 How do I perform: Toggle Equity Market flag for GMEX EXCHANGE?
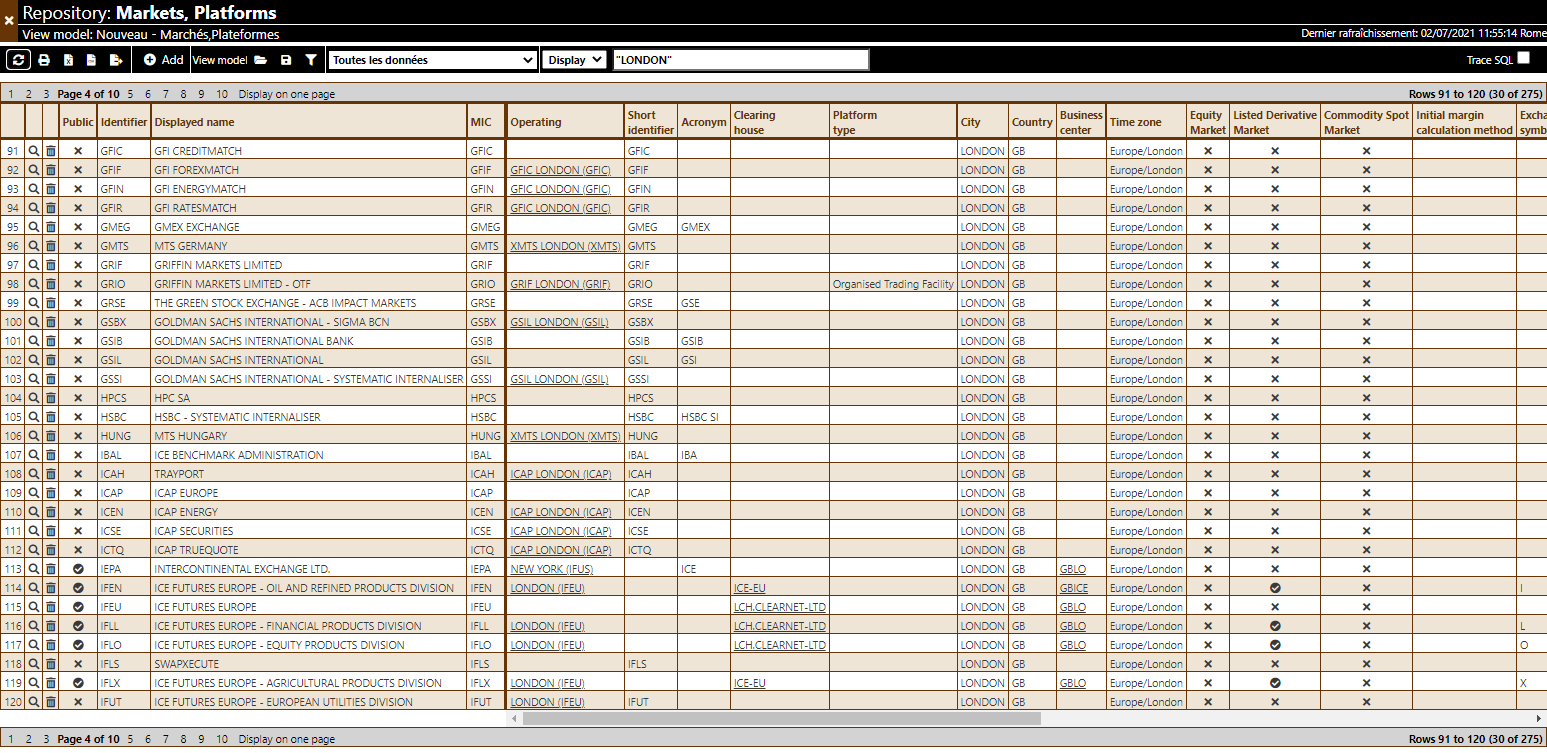1208,227
